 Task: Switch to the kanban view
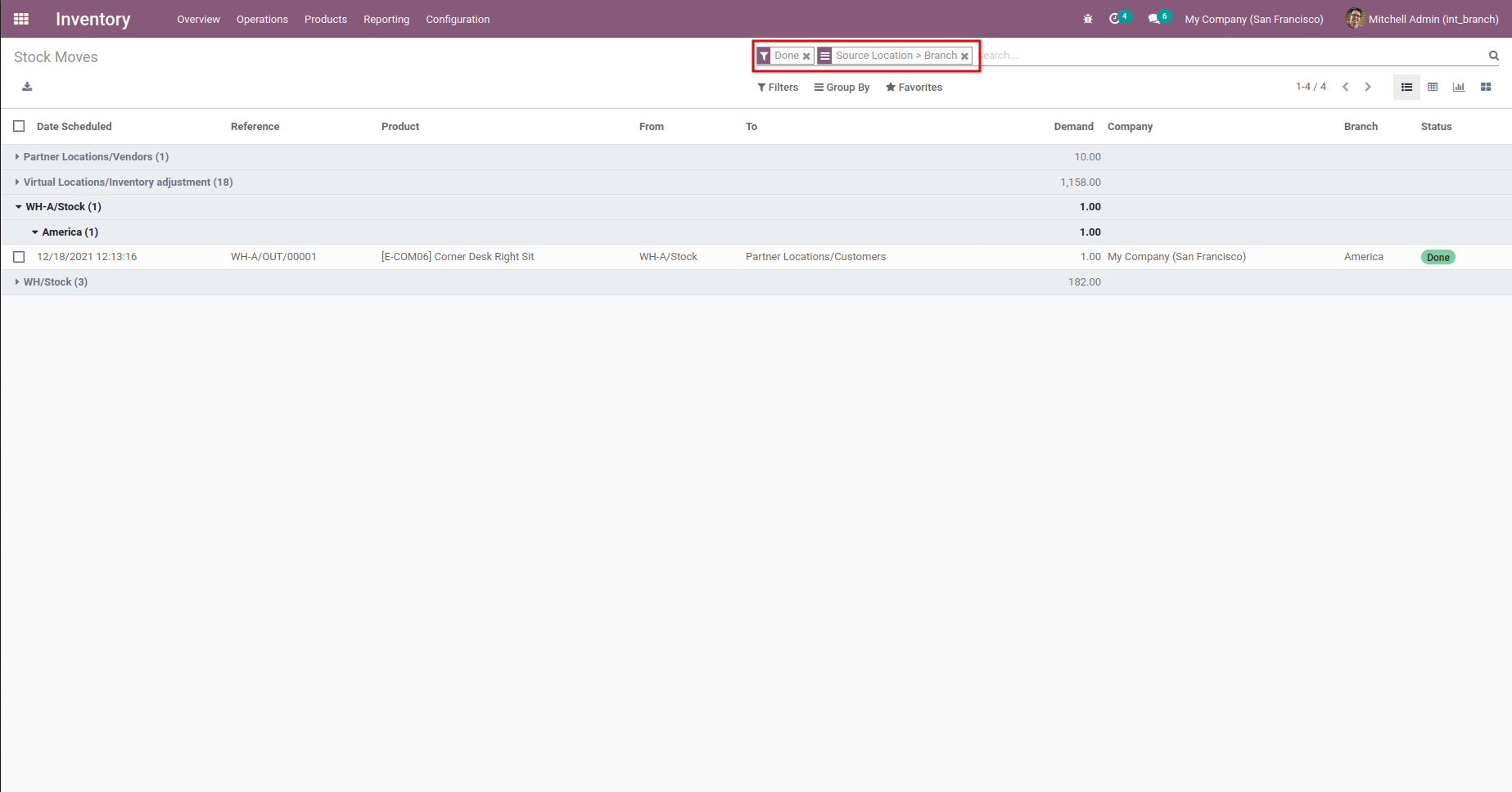1486,87
